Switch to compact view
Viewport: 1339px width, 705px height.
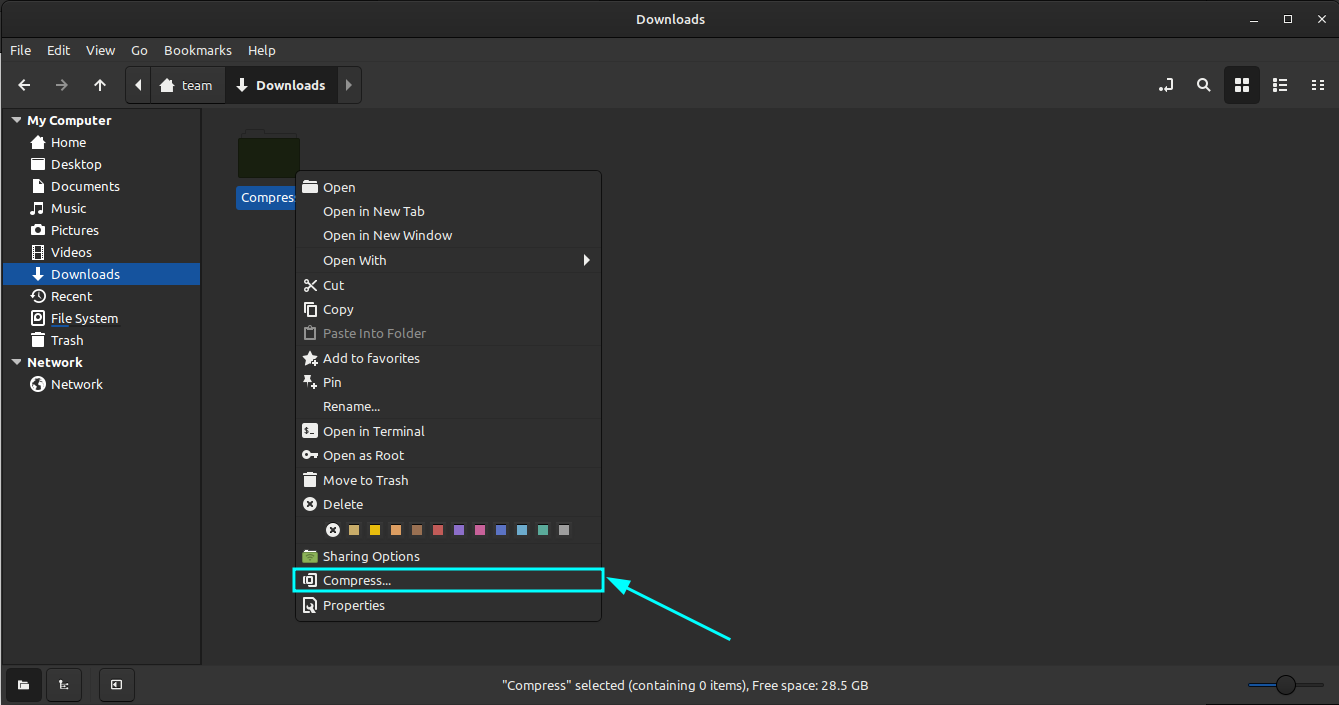pos(1318,85)
